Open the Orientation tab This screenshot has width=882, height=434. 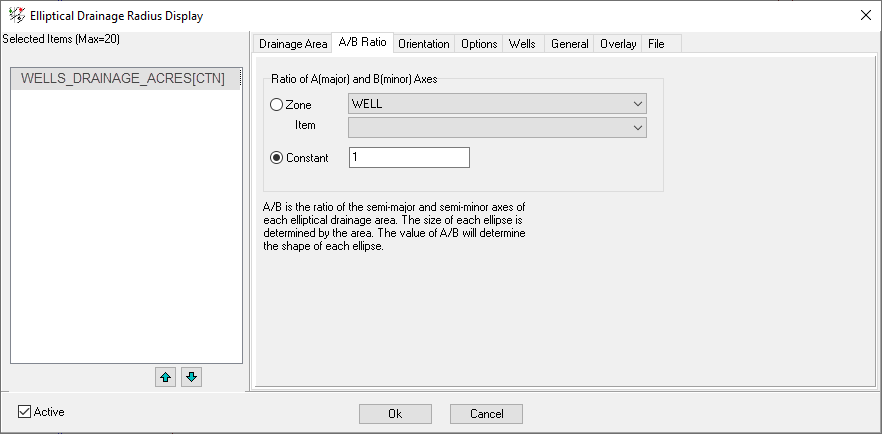click(423, 44)
